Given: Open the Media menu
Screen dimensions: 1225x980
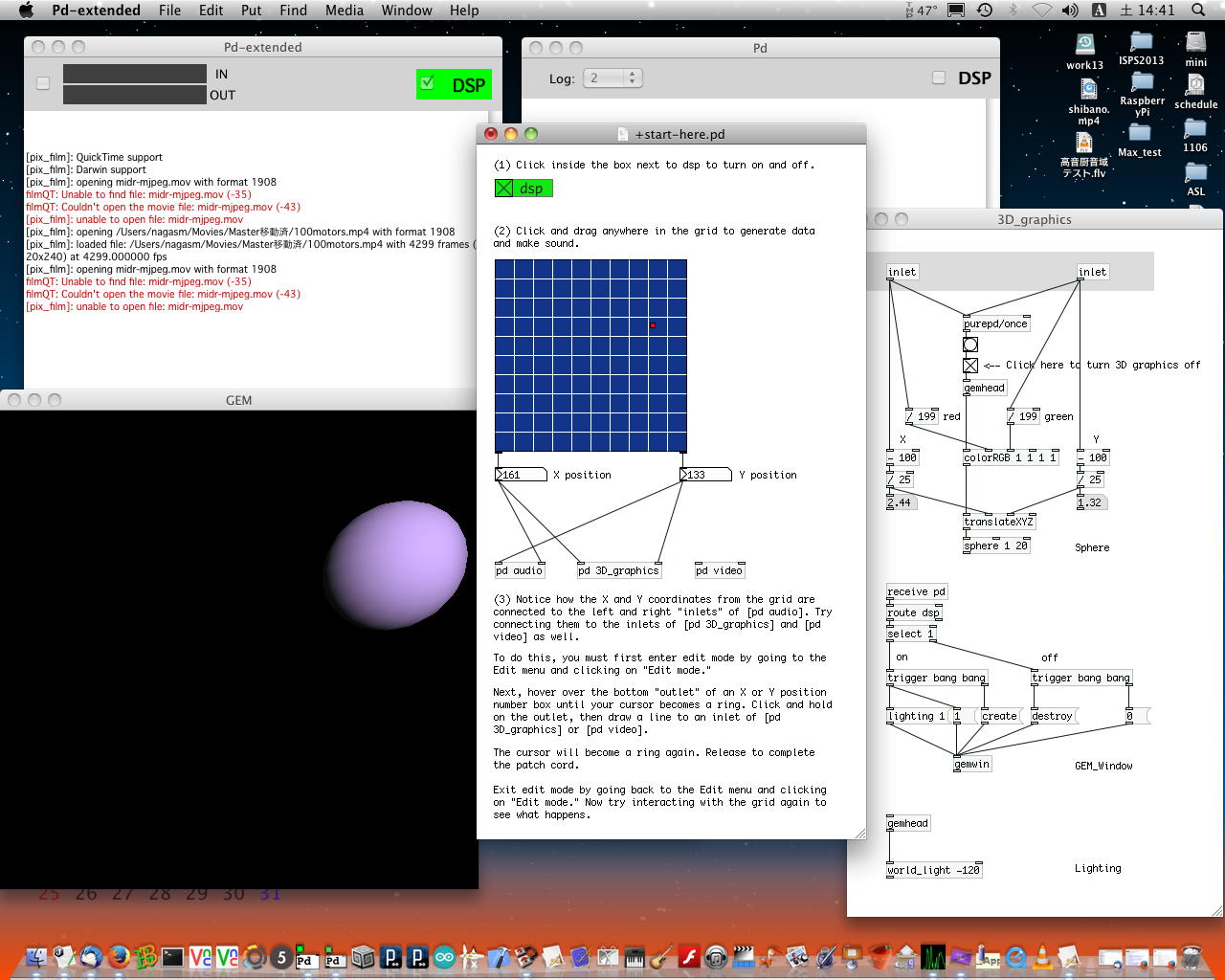Looking at the screenshot, I should [x=344, y=11].
